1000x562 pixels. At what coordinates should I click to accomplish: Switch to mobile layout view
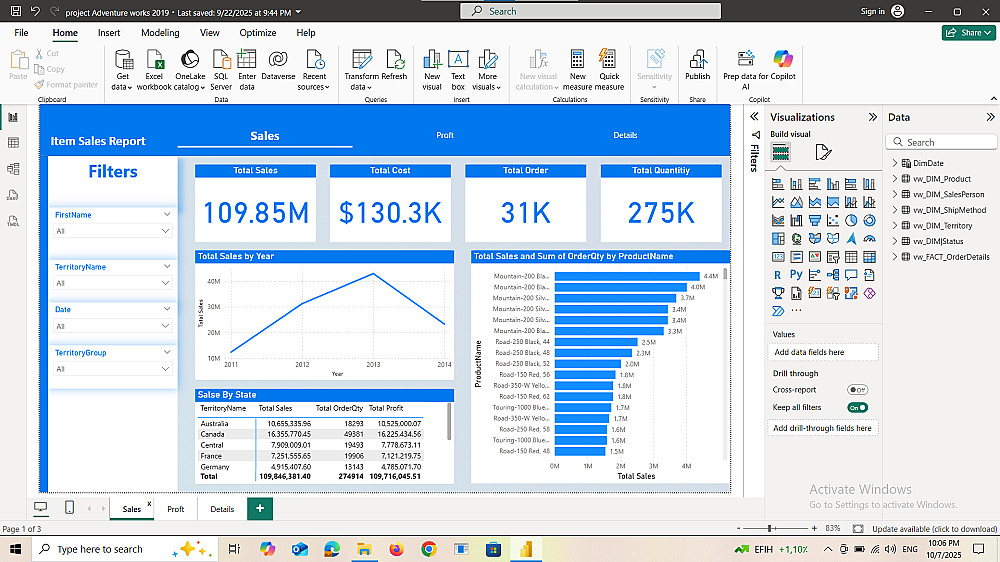pos(69,508)
